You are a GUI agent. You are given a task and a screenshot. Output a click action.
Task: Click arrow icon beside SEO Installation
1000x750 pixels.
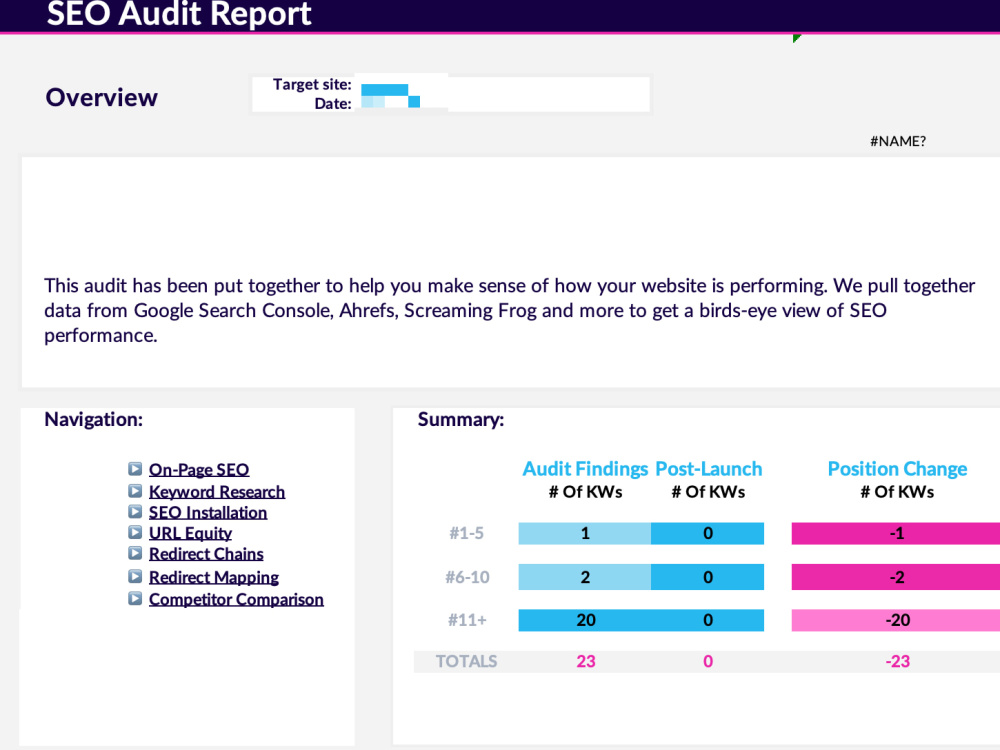pos(135,511)
